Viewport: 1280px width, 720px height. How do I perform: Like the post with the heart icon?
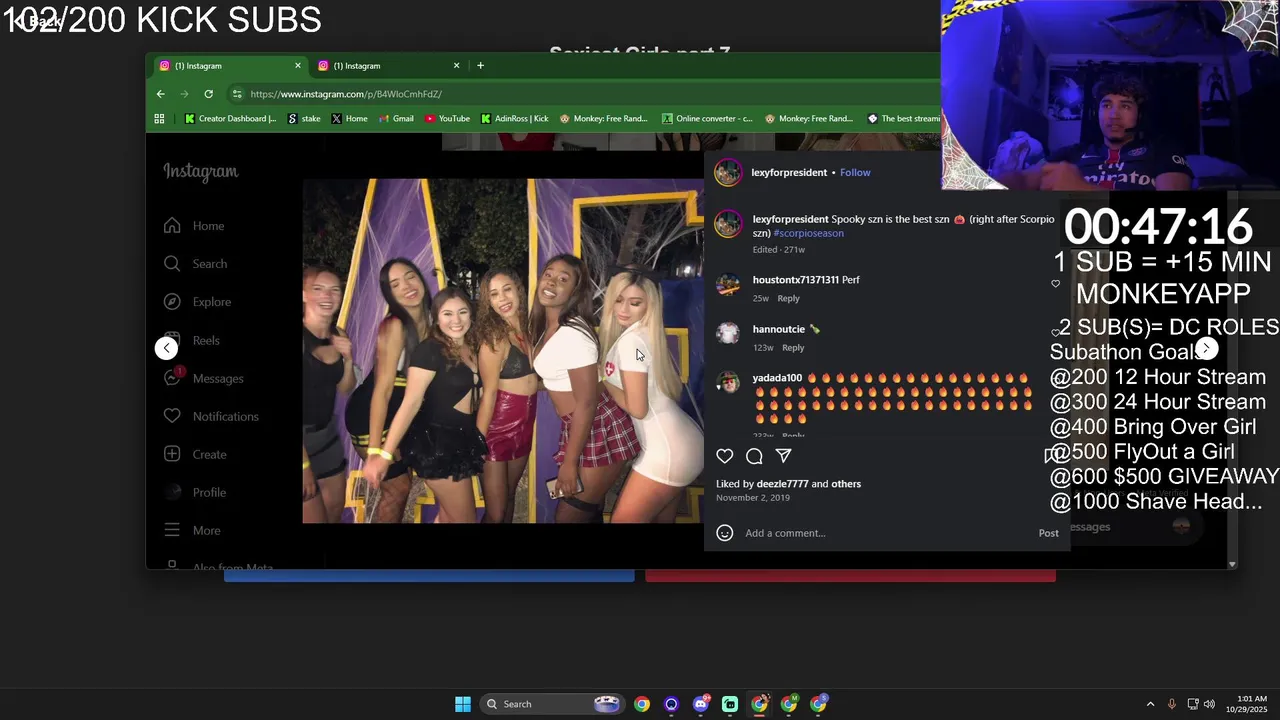[725, 456]
